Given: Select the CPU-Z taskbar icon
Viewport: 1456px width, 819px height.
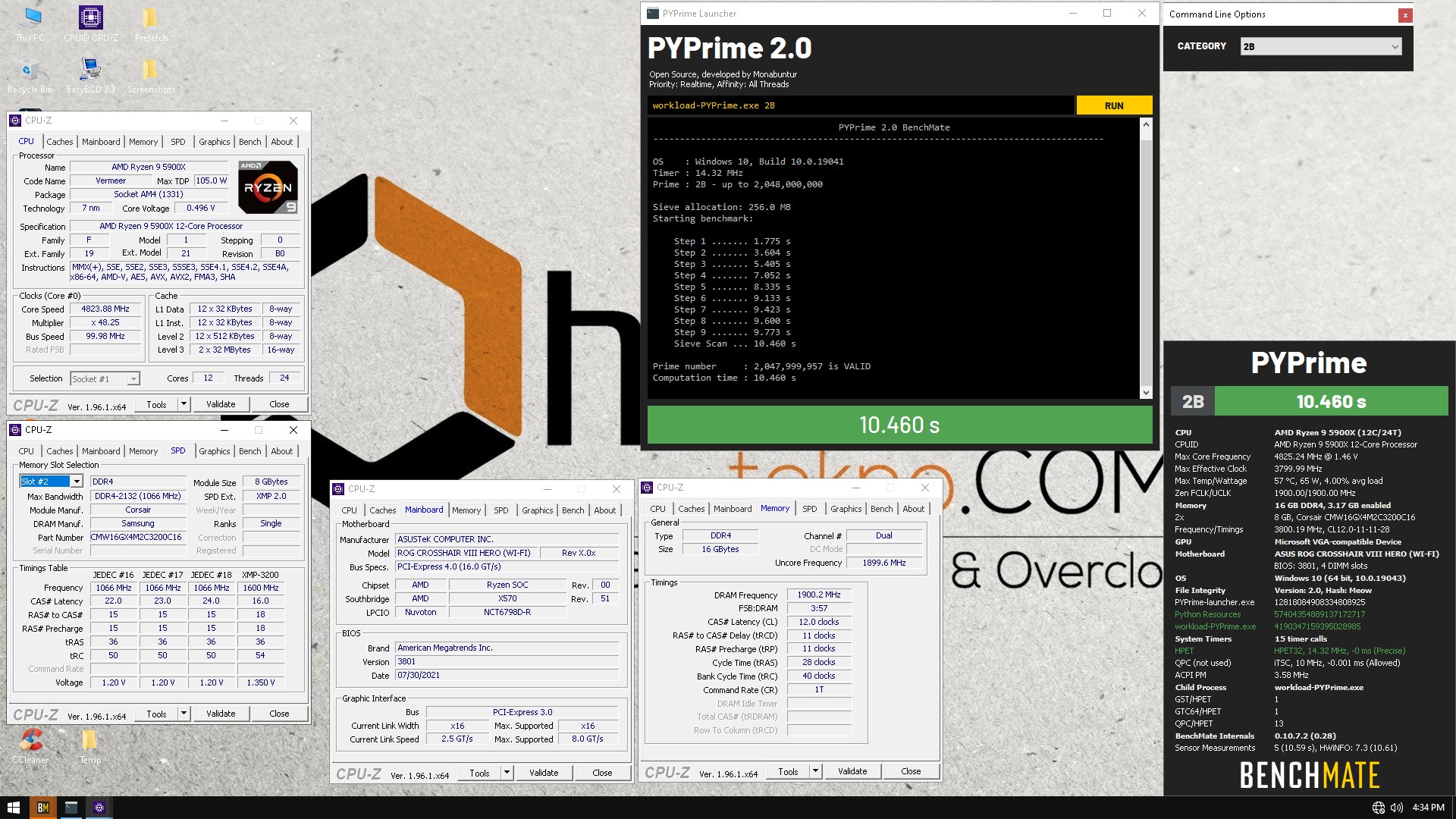Looking at the screenshot, I should pyautogui.click(x=99, y=808).
